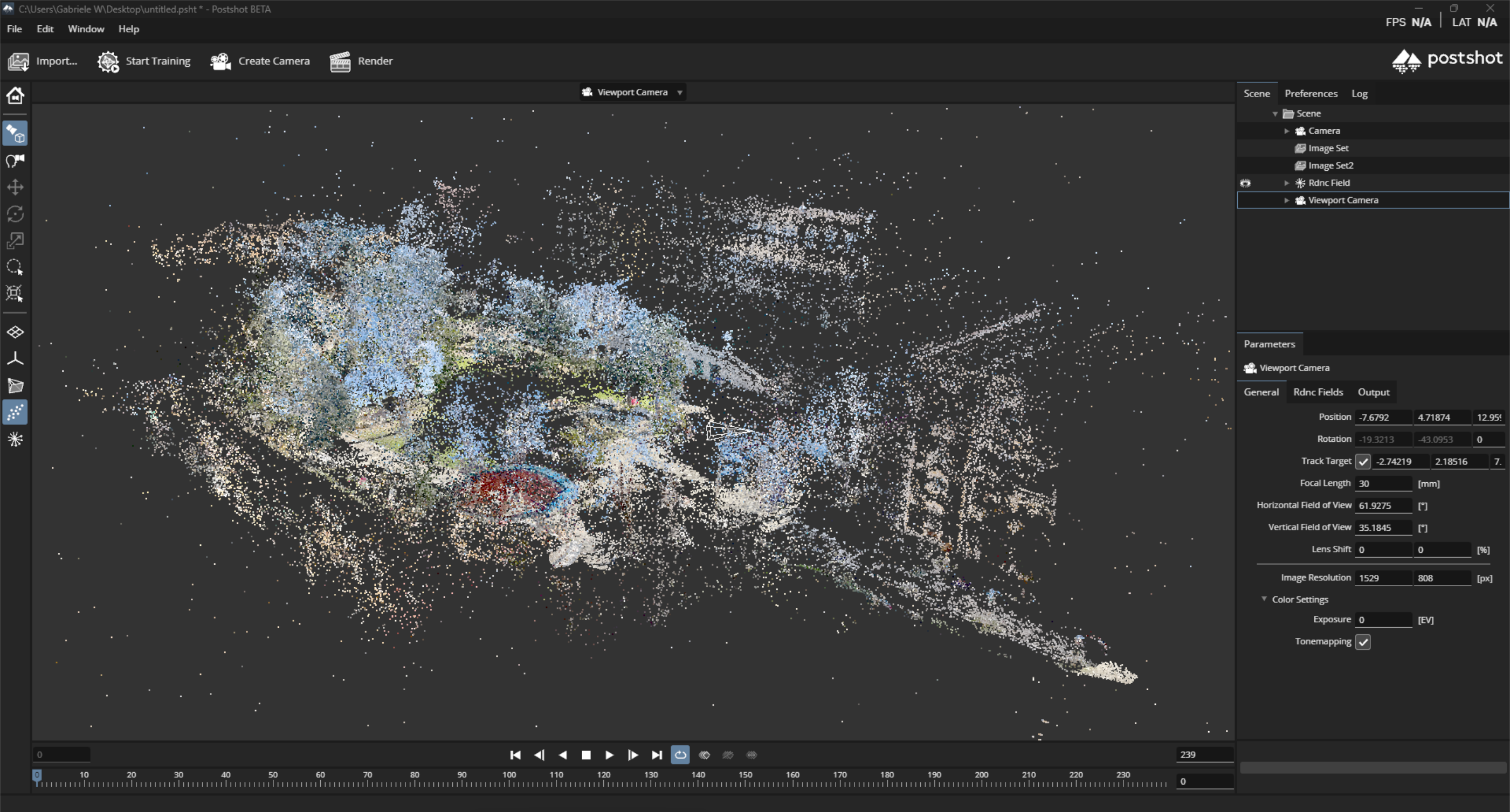Step back one frame
The height and width of the screenshot is (812, 1510).
tap(539, 754)
